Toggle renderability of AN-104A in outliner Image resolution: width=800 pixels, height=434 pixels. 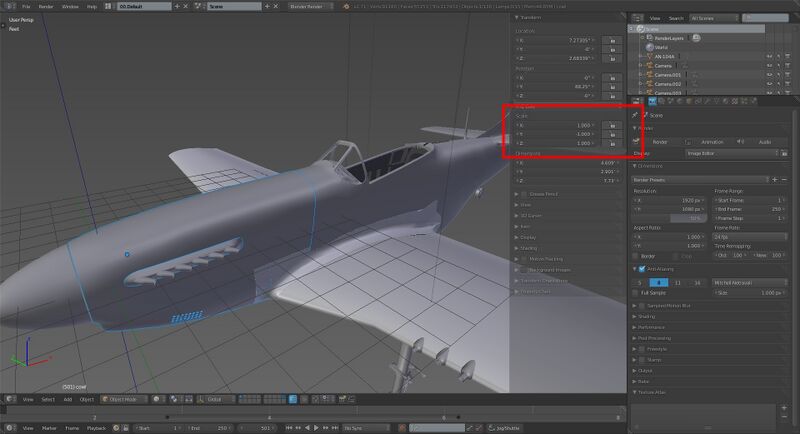787,57
